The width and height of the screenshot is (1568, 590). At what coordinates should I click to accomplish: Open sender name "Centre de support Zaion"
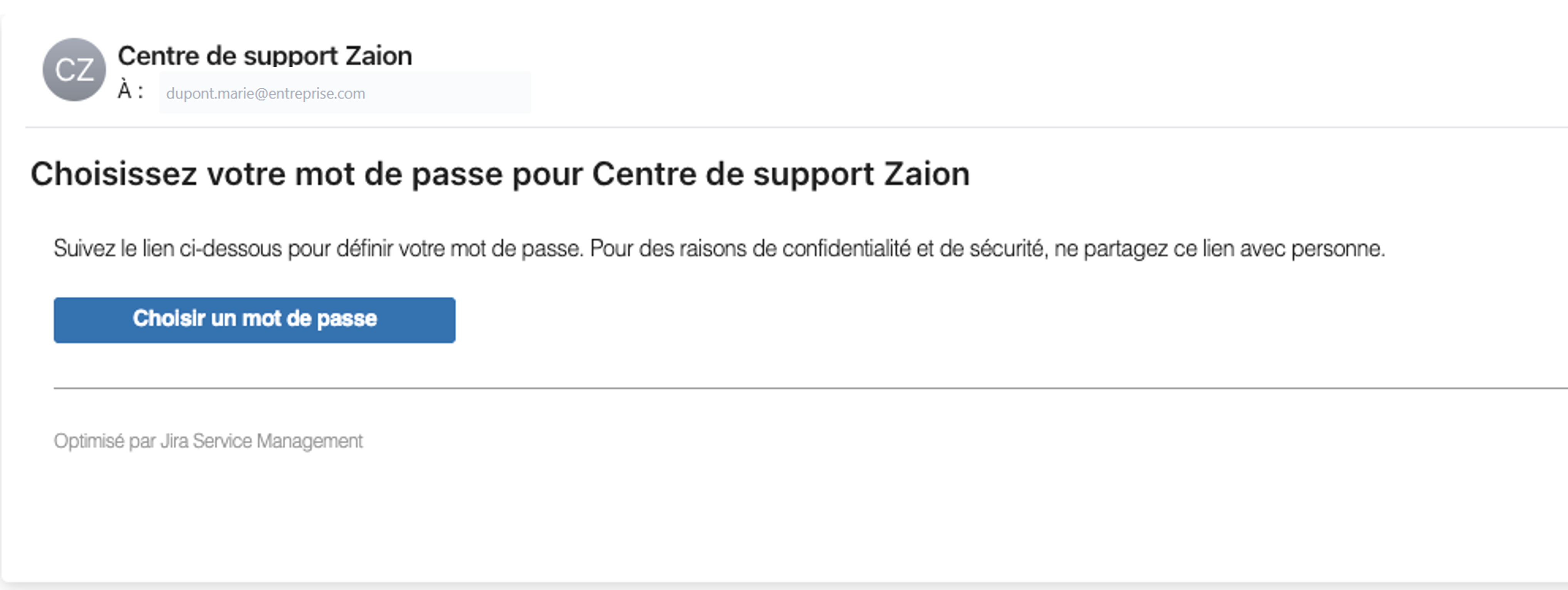(265, 56)
